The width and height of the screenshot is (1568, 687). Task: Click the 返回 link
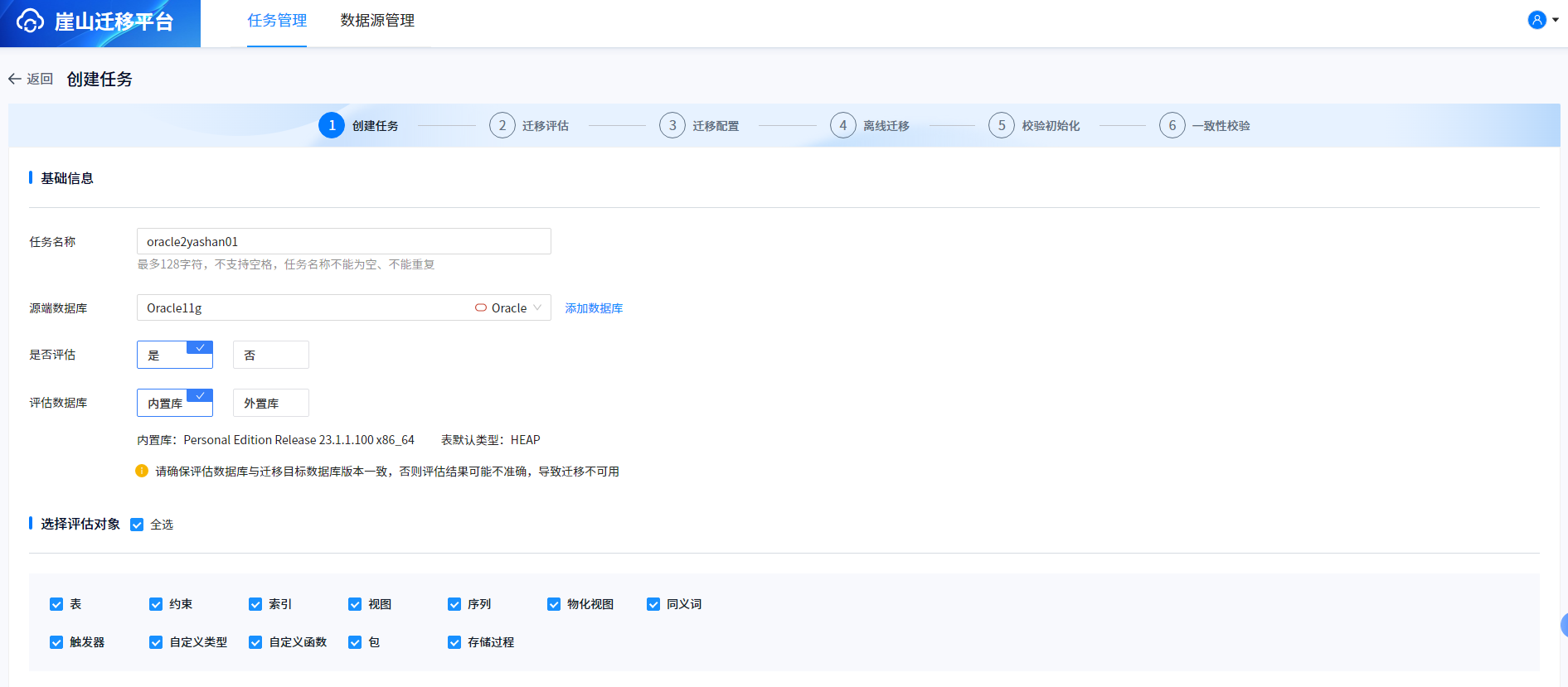[40, 79]
